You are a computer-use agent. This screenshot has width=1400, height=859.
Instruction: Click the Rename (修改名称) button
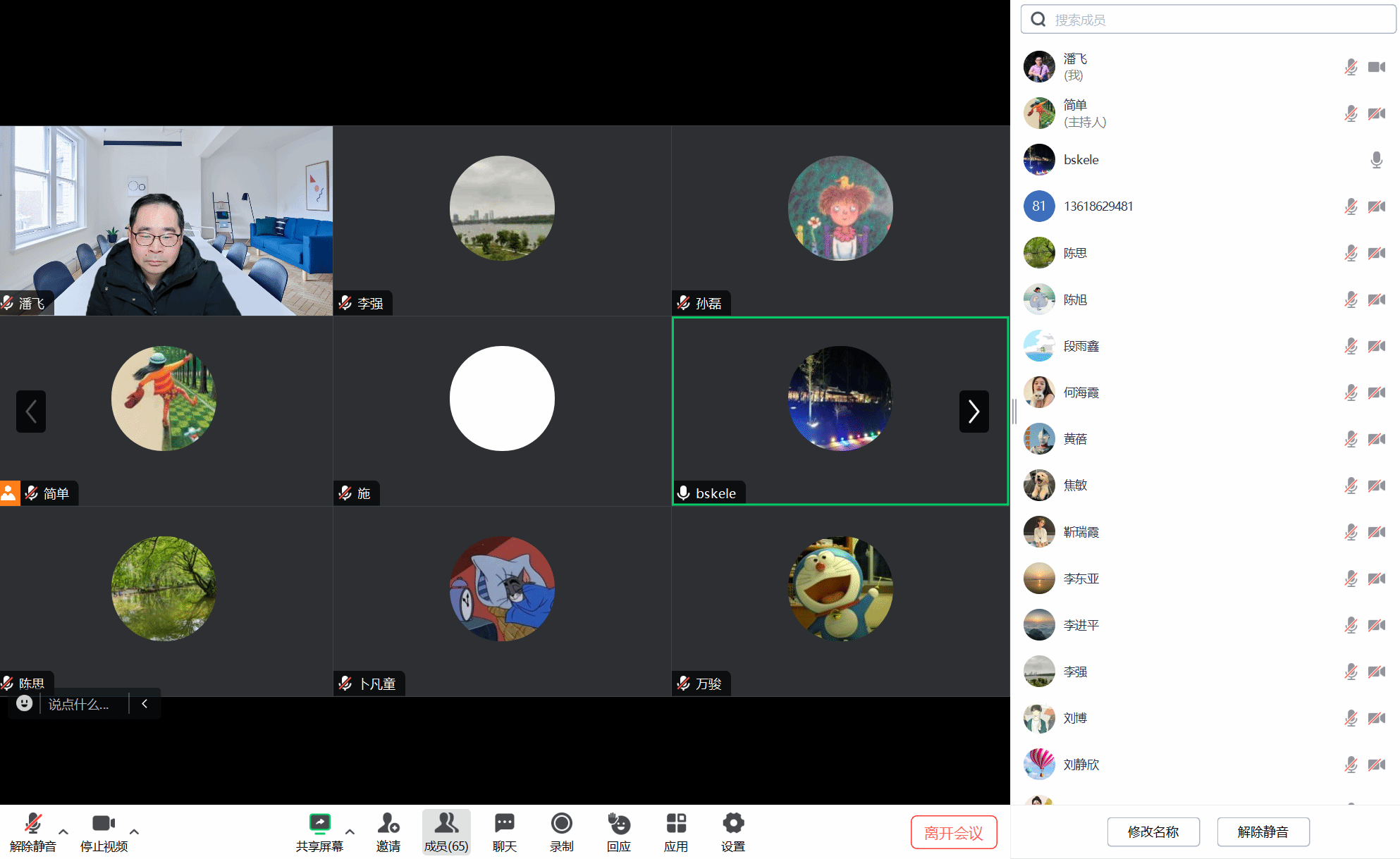(1153, 832)
